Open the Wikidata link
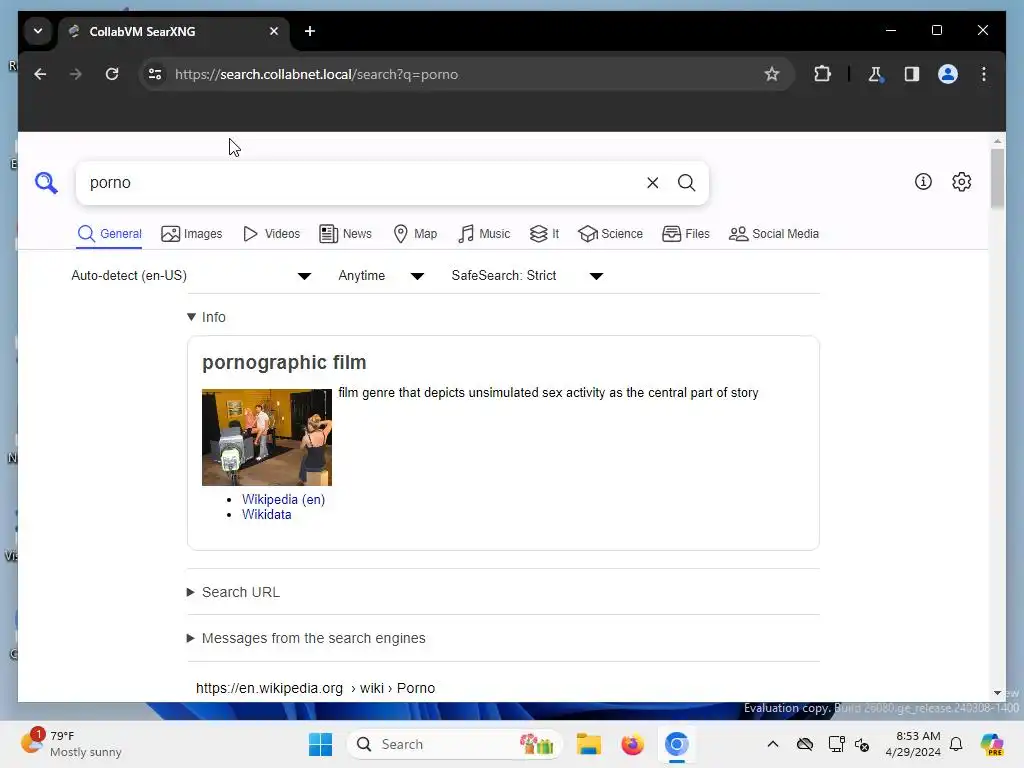This screenshot has width=1024, height=768. [266, 515]
